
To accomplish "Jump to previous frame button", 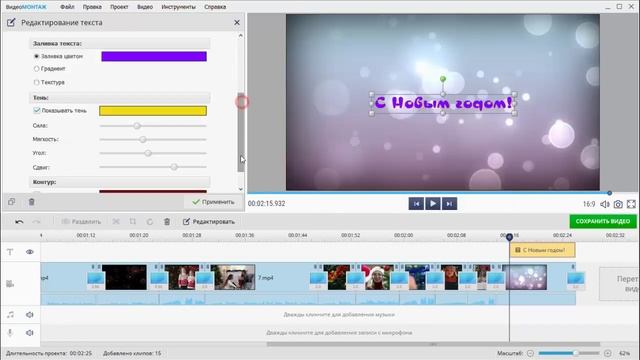I will click(416, 203).
